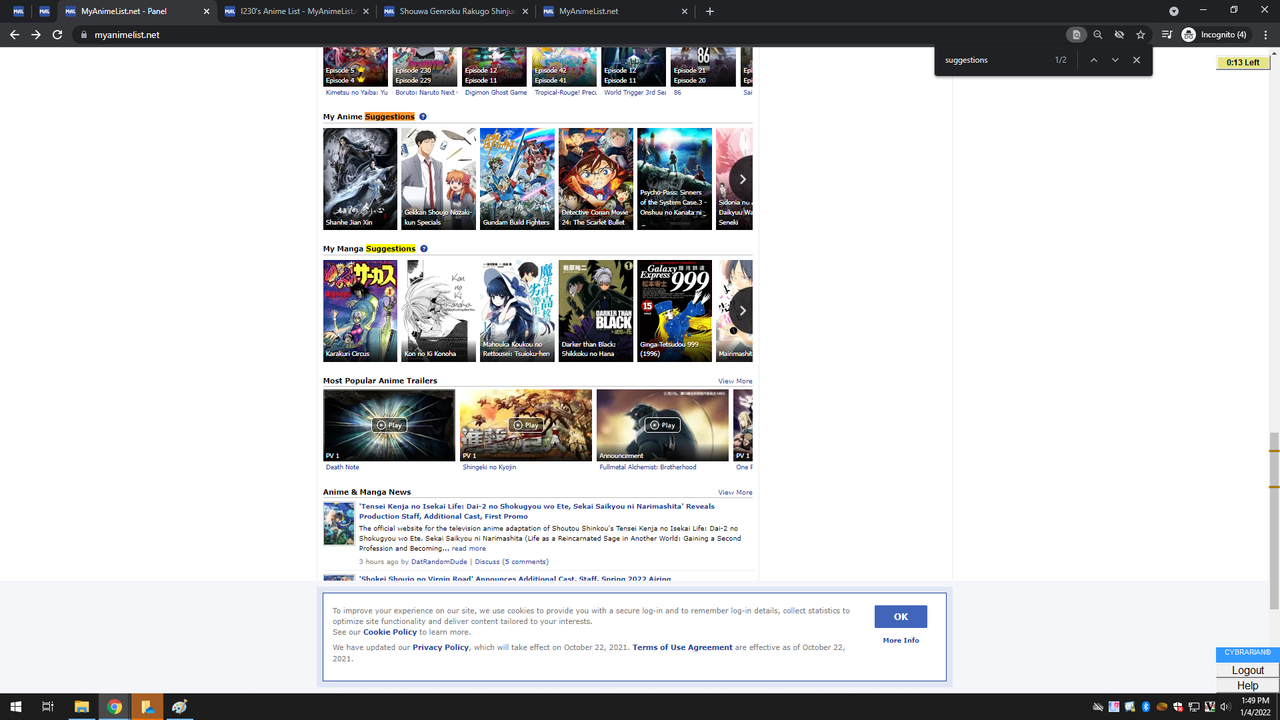This screenshot has width=1280, height=720.
Task: Play the Death Note trailer
Action: tap(389, 425)
